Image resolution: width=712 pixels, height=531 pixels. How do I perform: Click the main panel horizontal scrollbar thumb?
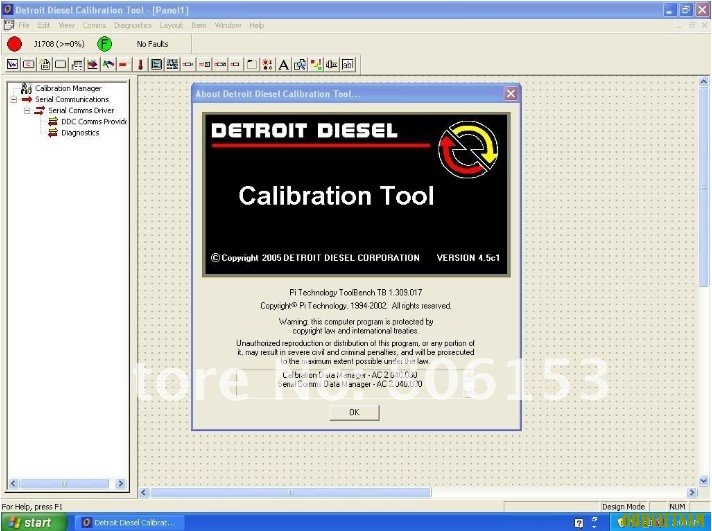coord(291,492)
